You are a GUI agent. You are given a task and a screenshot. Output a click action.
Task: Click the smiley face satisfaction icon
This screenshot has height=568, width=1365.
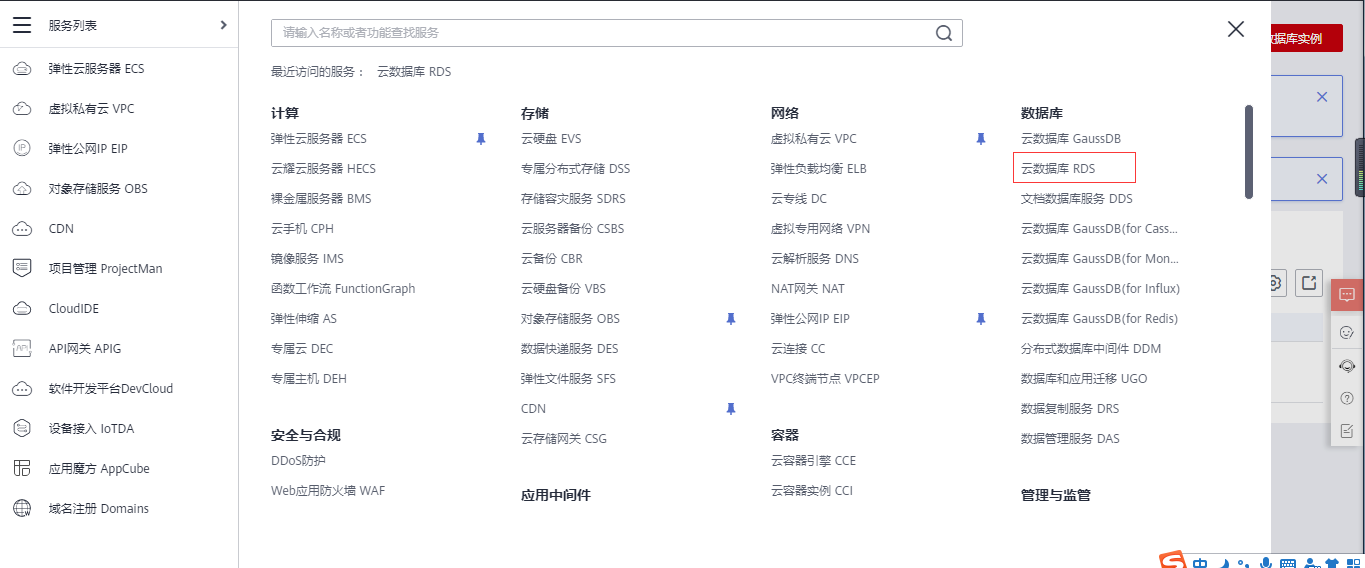1347,332
